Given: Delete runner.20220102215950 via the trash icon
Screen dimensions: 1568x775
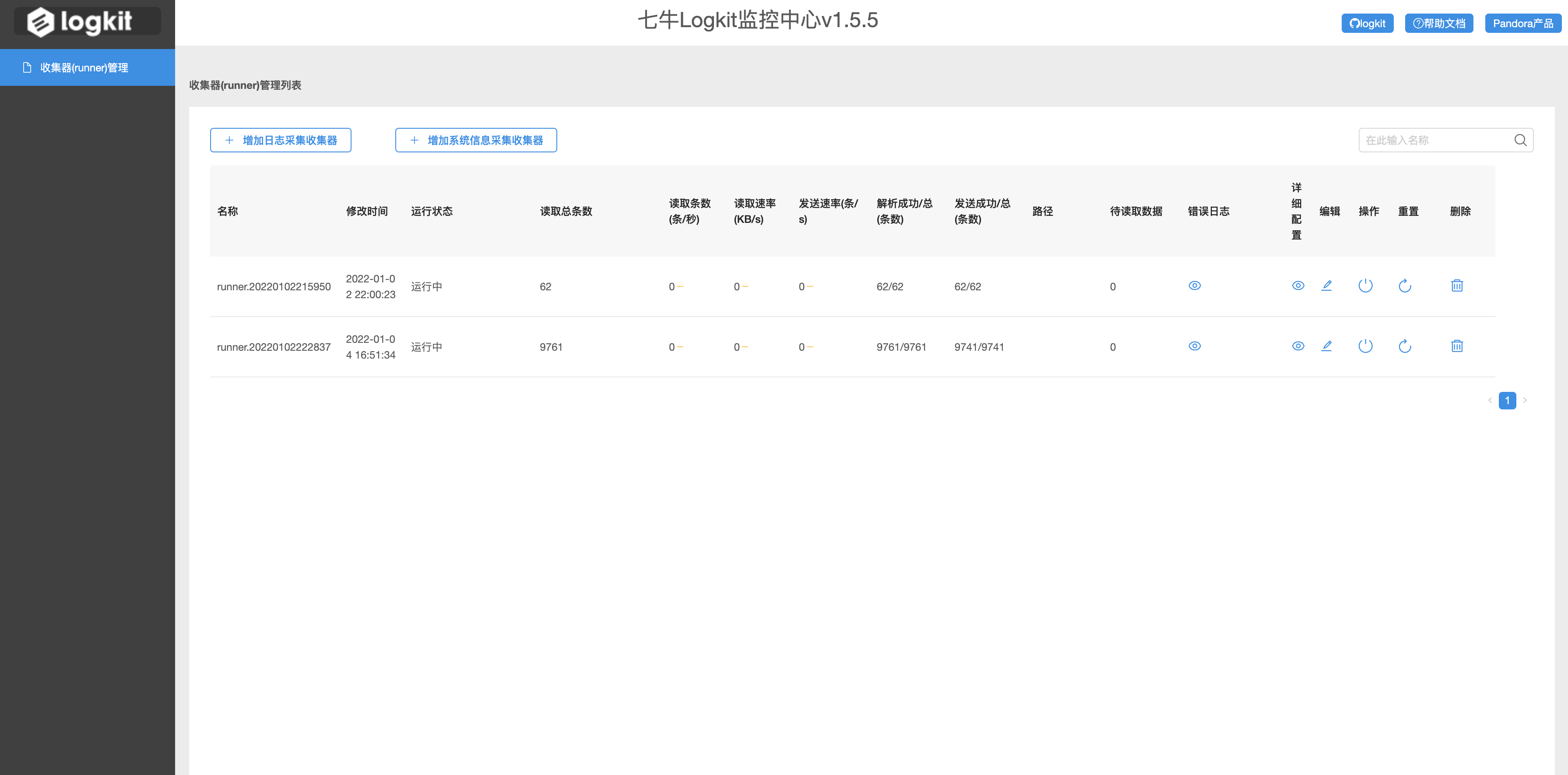Looking at the screenshot, I should tap(1457, 285).
